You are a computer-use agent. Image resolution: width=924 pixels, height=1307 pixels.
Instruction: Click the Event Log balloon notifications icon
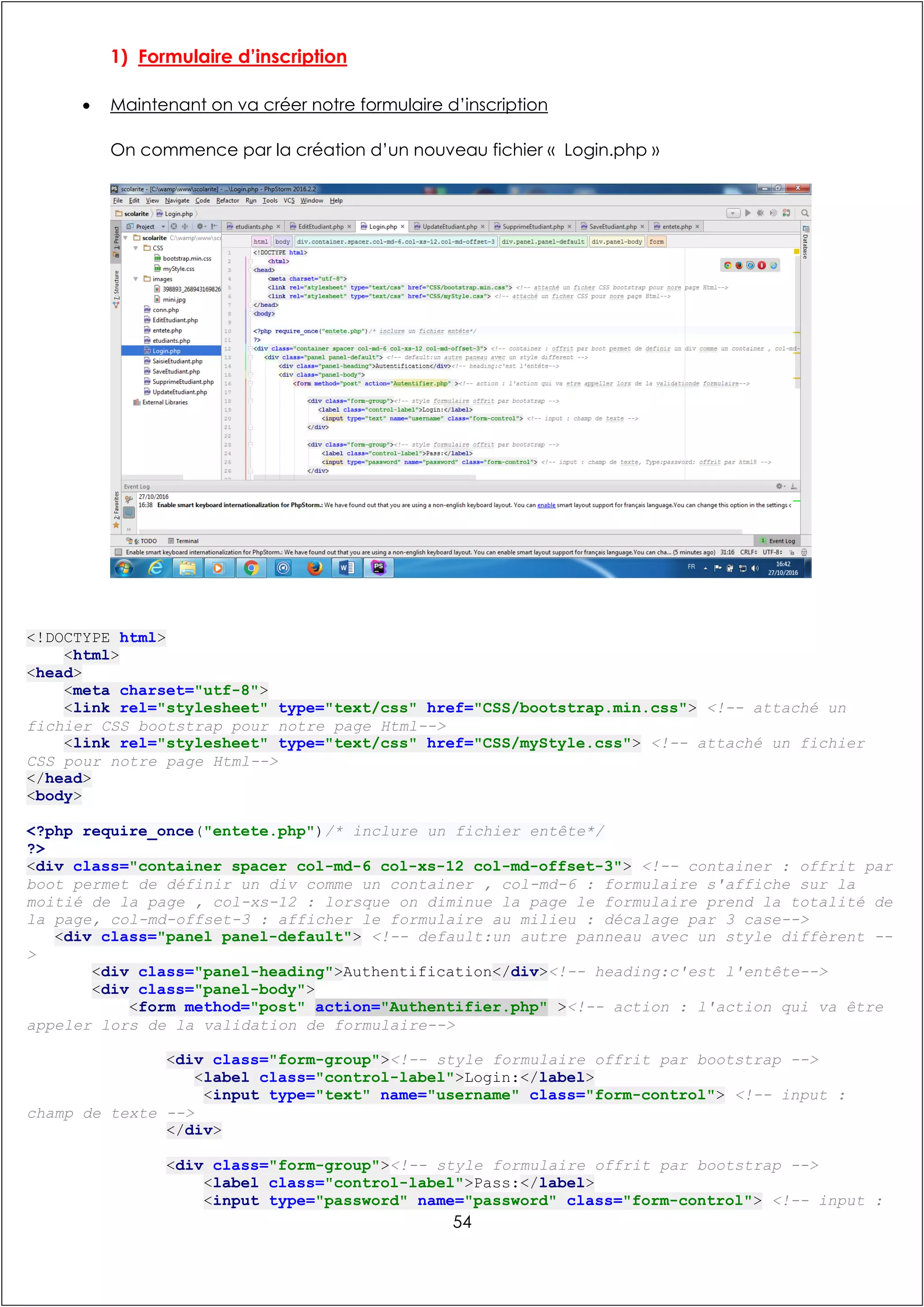129,512
